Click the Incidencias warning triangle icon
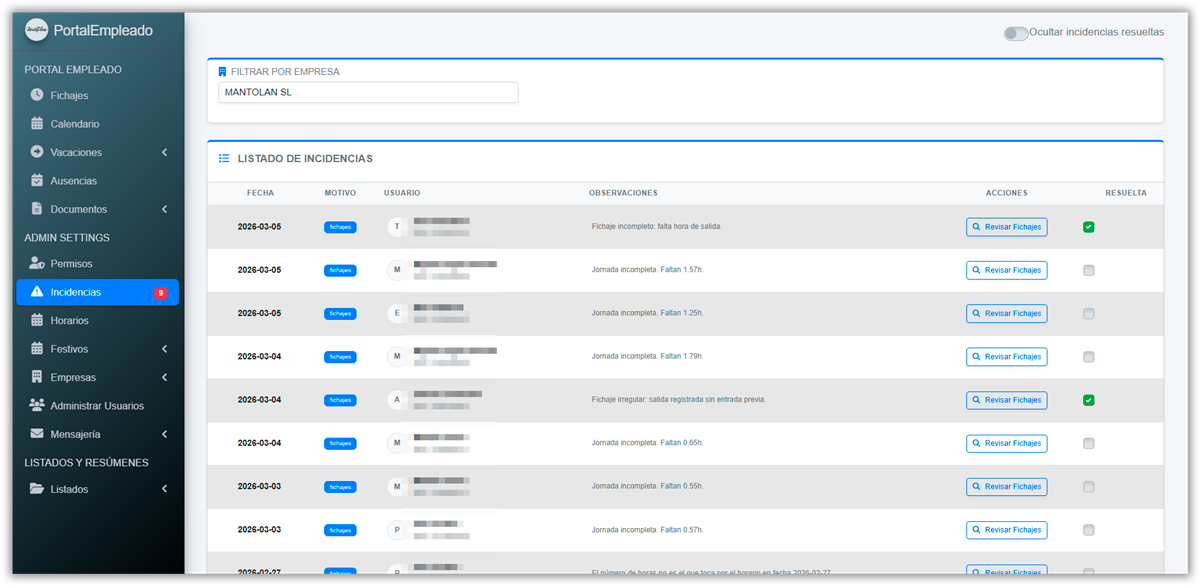This screenshot has width=1200, height=586. (37, 292)
